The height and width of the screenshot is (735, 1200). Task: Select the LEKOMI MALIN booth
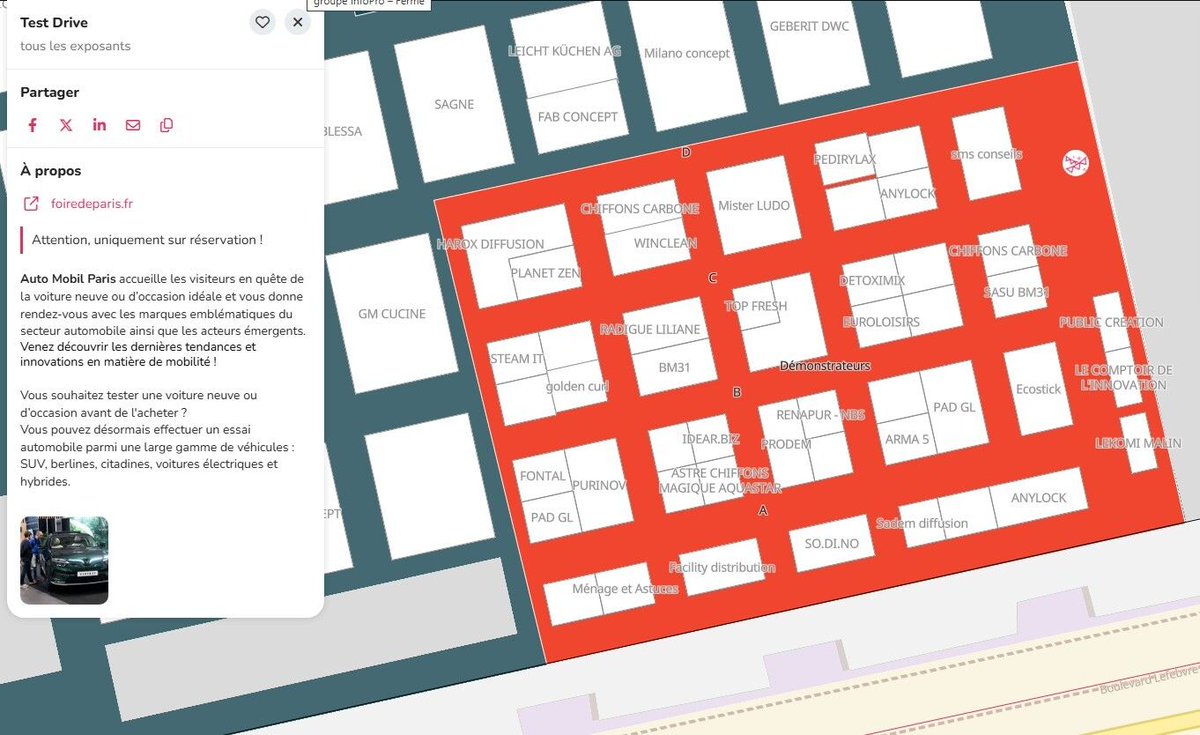(x=1138, y=443)
